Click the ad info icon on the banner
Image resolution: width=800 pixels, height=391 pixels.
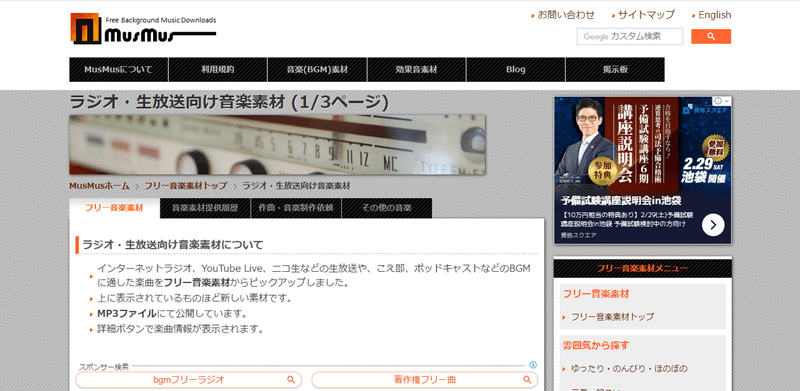717,101
